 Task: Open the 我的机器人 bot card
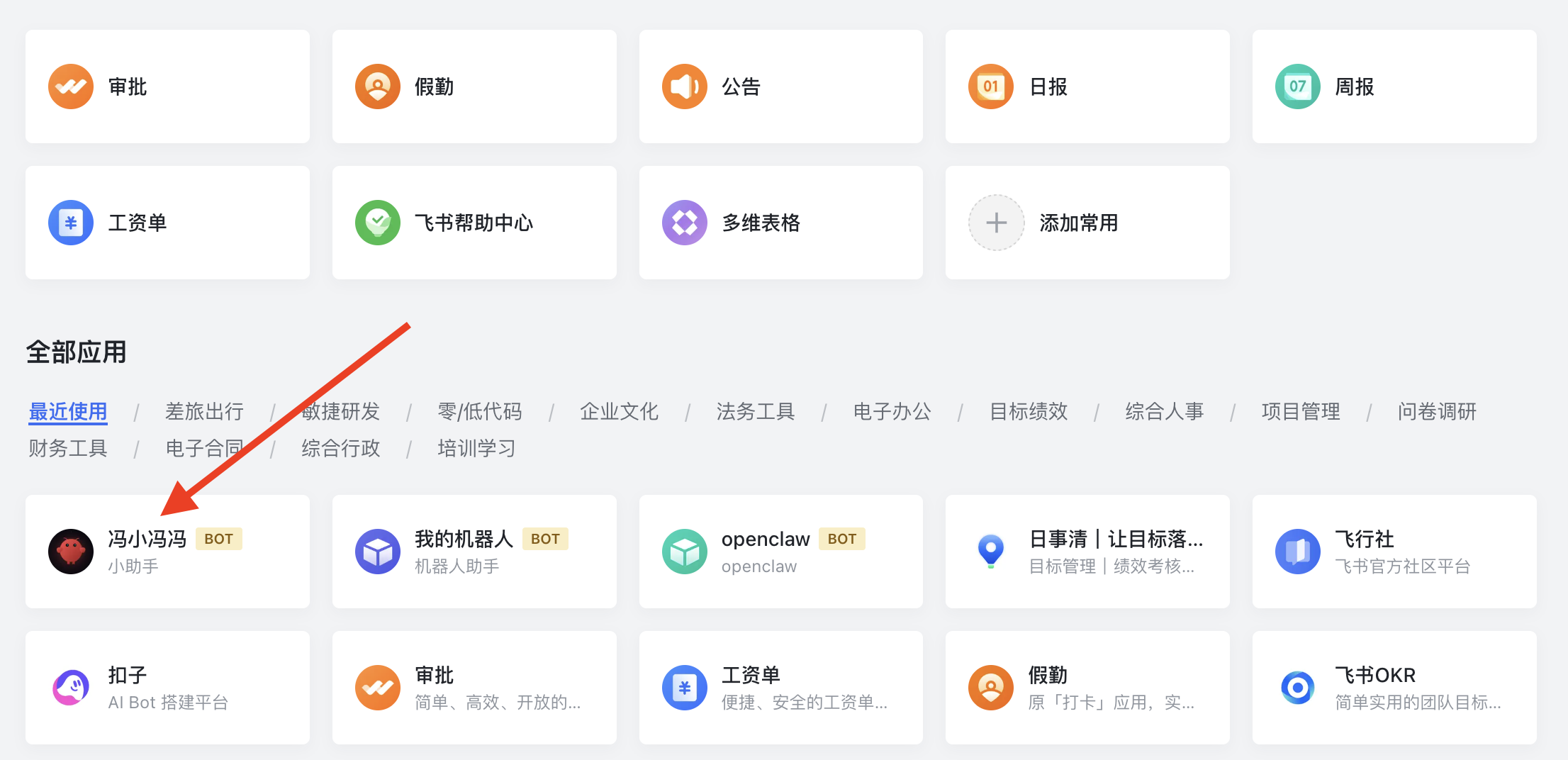click(x=474, y=552)
